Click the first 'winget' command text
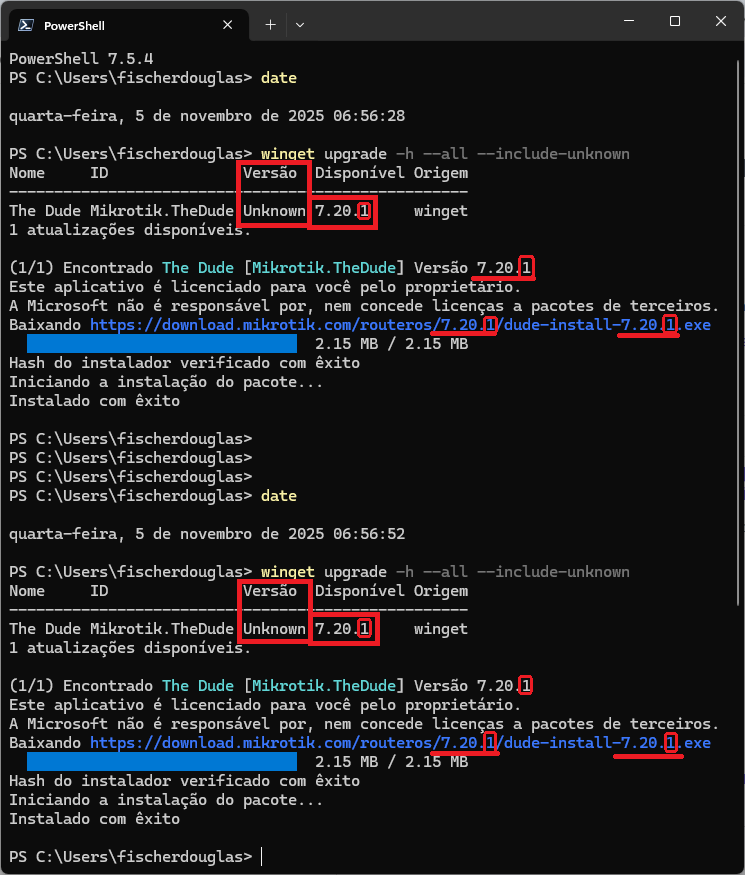Screen dimensions: 745x875 pos(287,154)
